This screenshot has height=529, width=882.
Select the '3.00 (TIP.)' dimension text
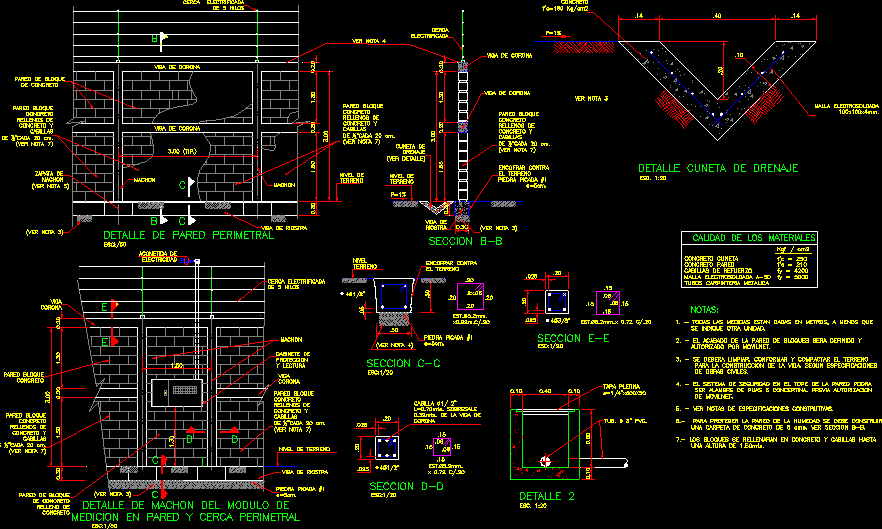(x=182, y=152)
